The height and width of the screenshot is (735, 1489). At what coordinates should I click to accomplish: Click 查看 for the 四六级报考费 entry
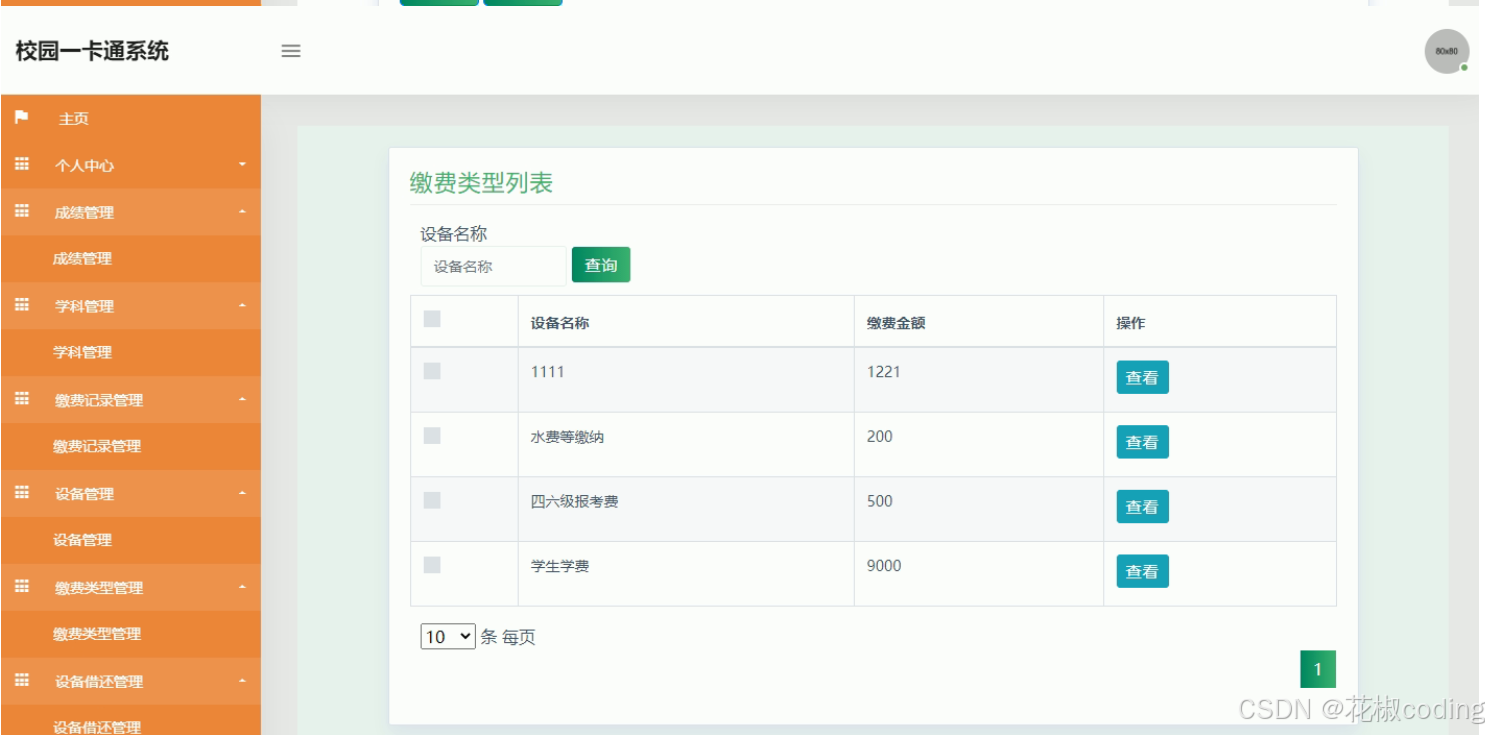(1142, 506)
